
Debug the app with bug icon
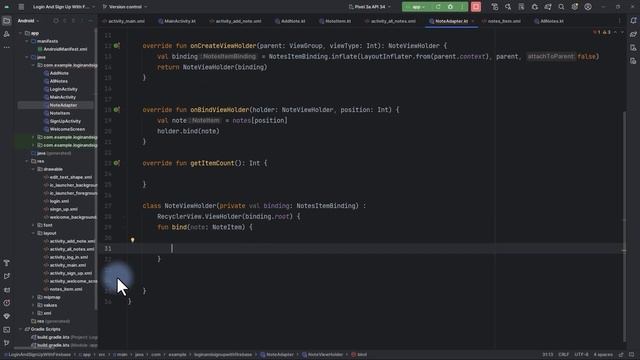(x=450, y=7)
